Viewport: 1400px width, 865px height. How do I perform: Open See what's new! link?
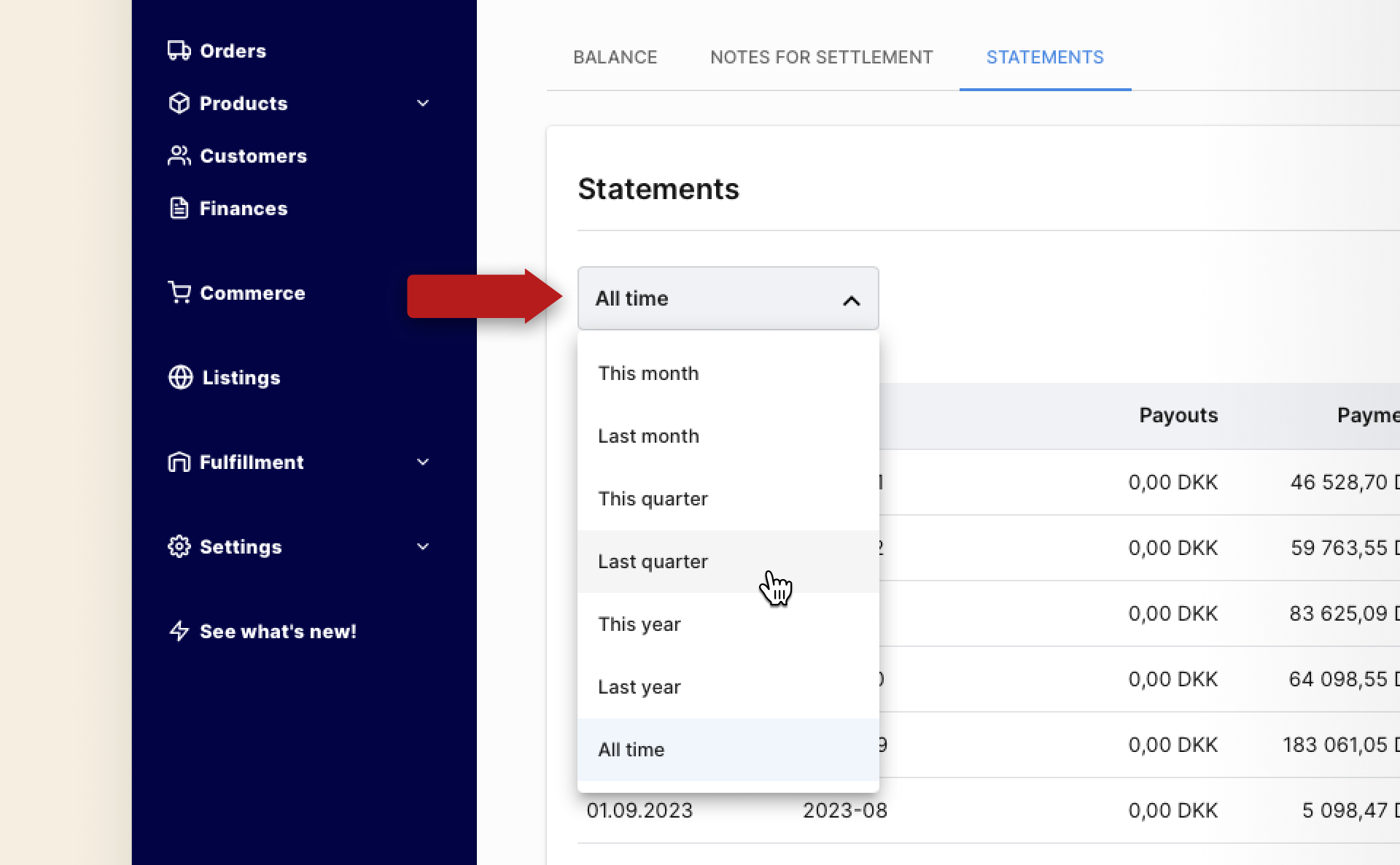tap(279, 632)
